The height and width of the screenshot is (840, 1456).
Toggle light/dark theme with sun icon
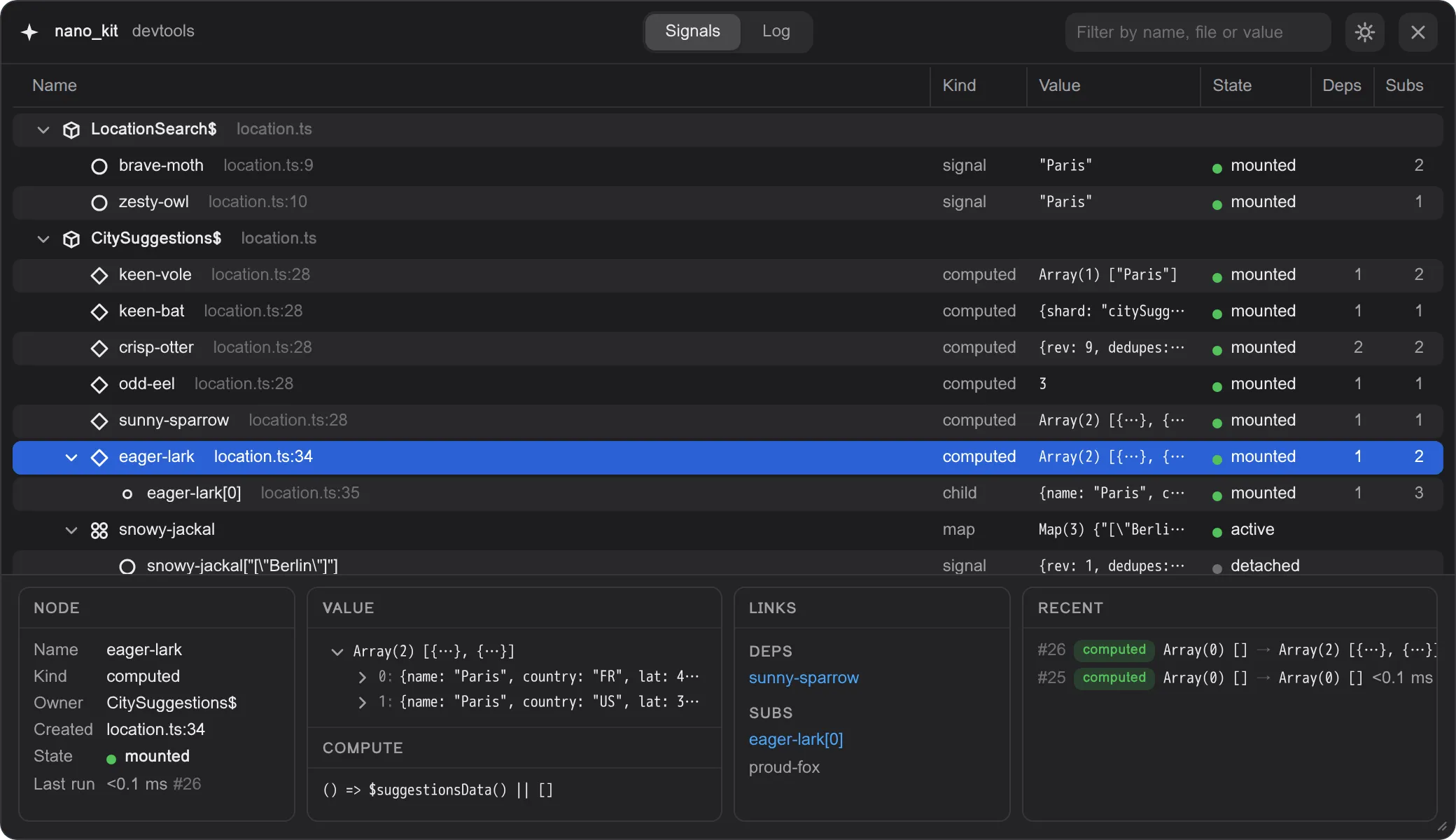(1364, 32)
